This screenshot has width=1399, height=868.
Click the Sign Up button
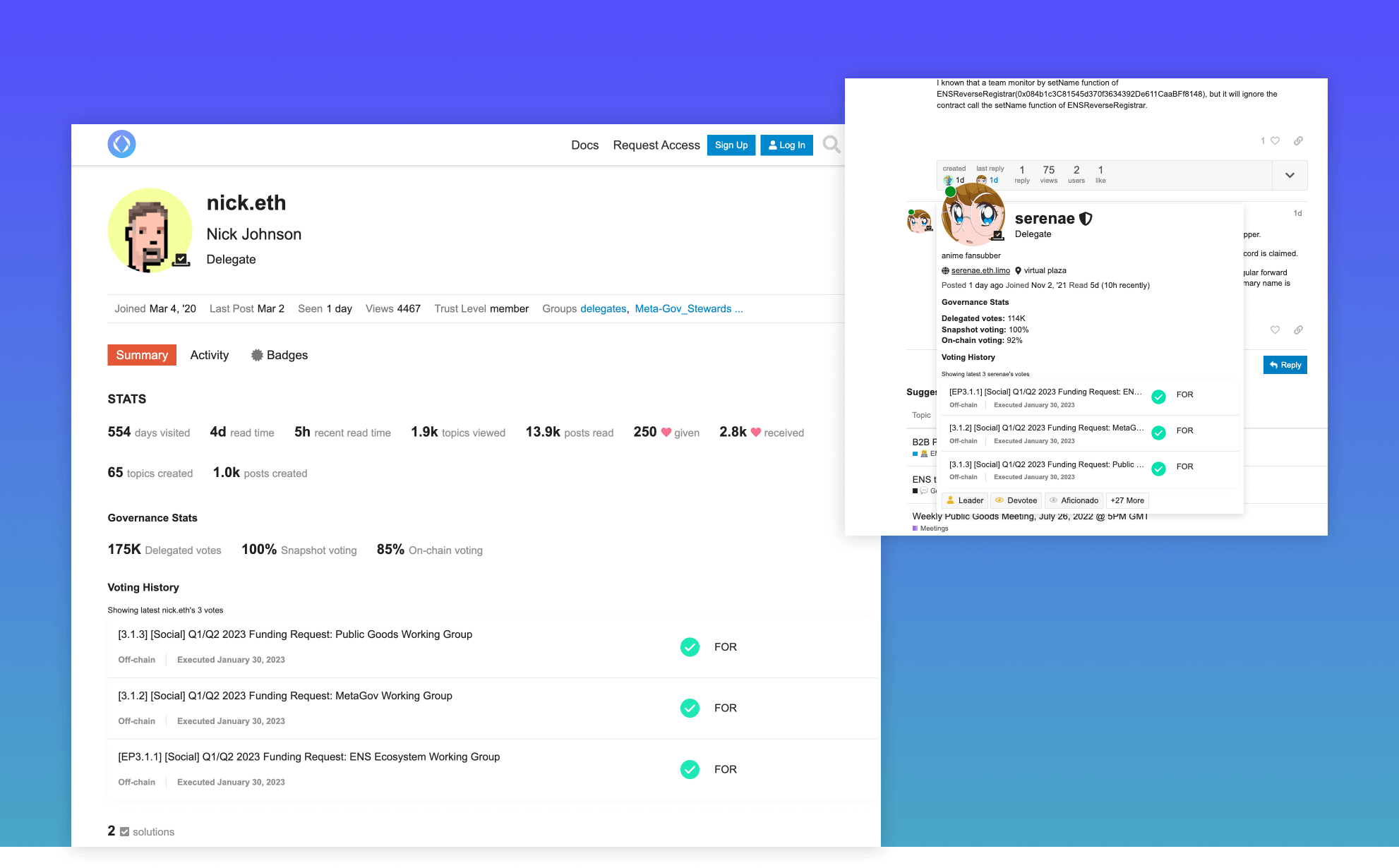(730, 144)
